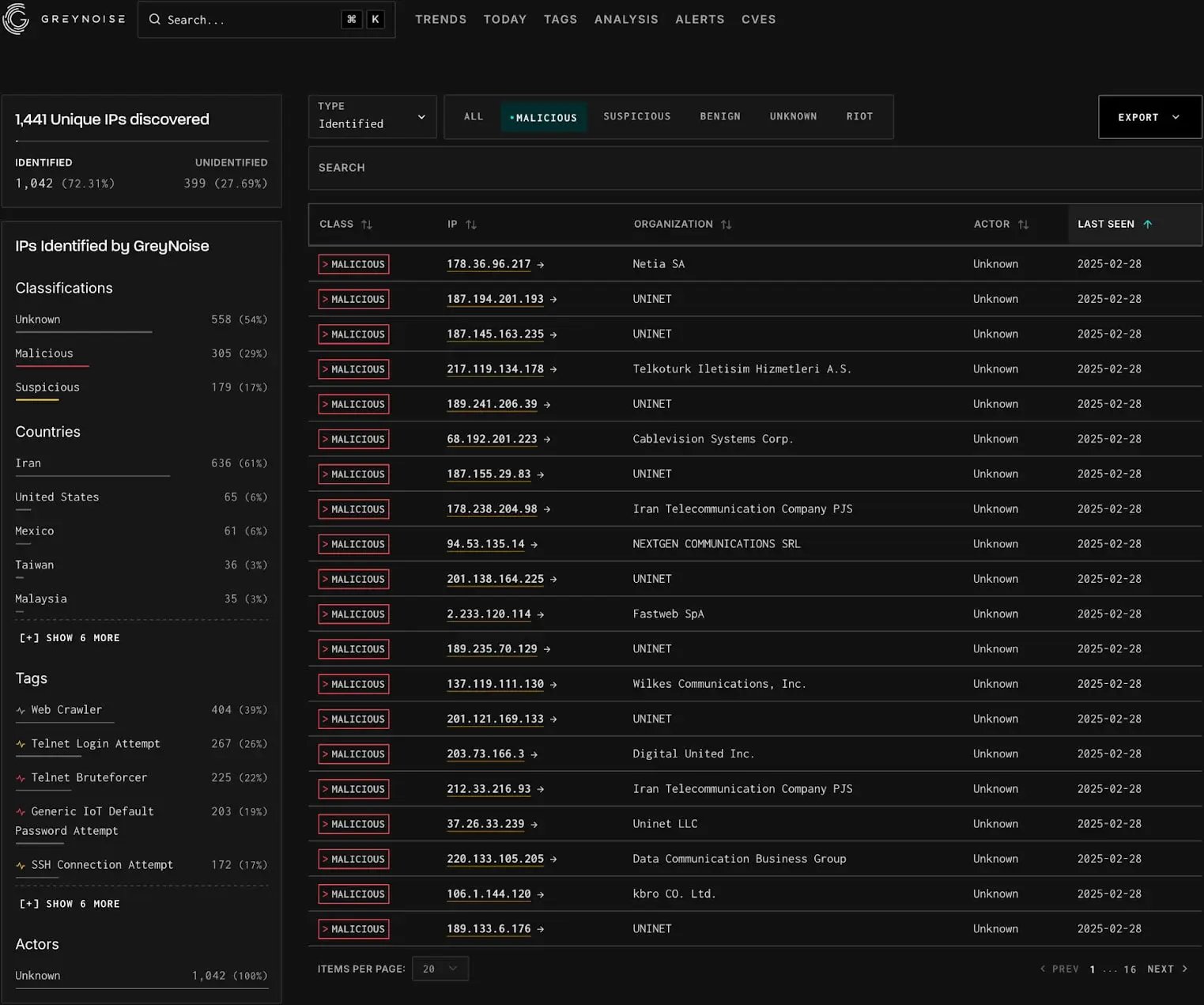Click organization Fastweb SpA
Image resolution: width=1204 pixels, height=1005 pixels.
(x=668, y=614)
